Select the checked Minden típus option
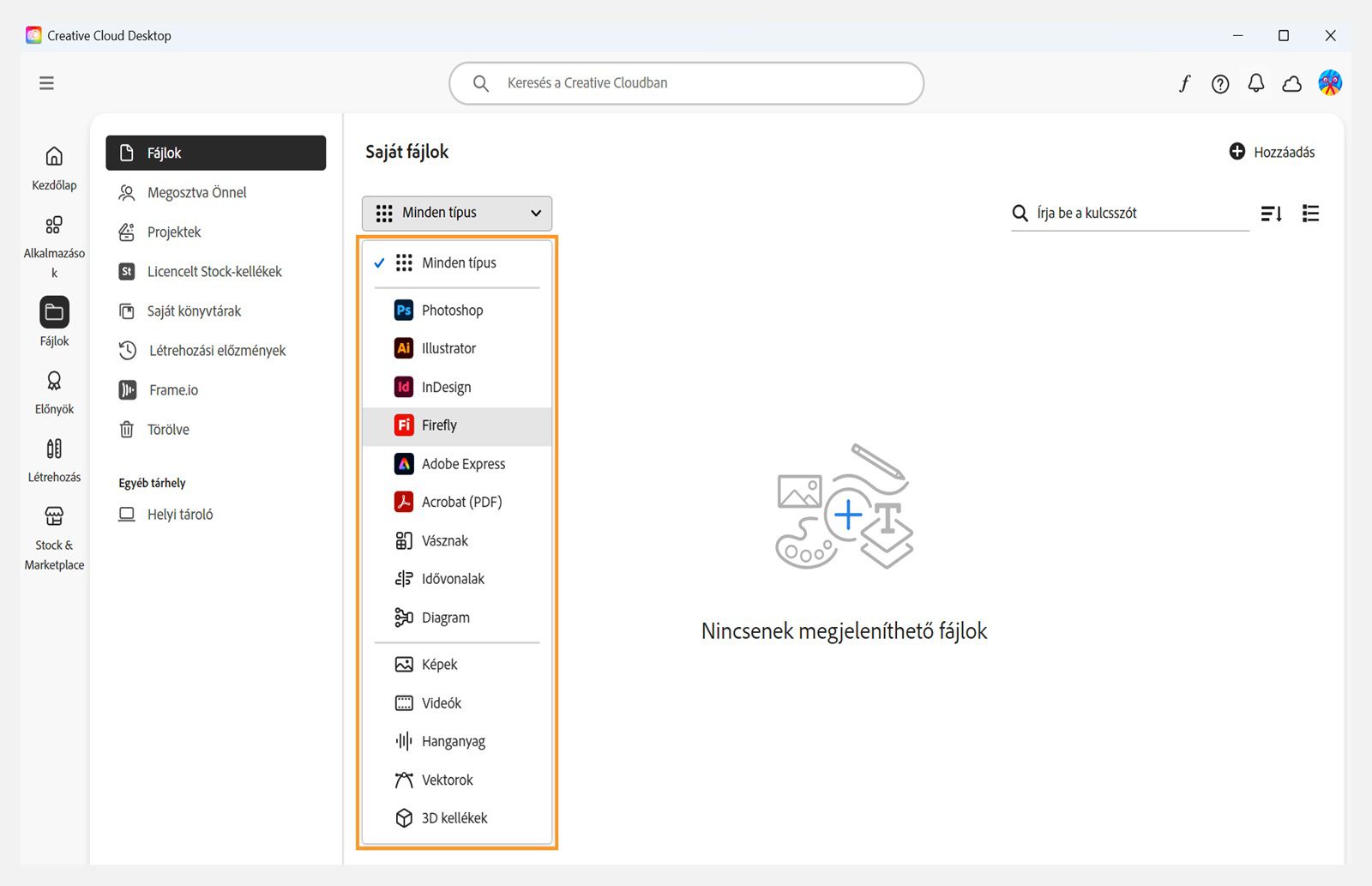Screen dimensions: 1372x886 (457, 263)
